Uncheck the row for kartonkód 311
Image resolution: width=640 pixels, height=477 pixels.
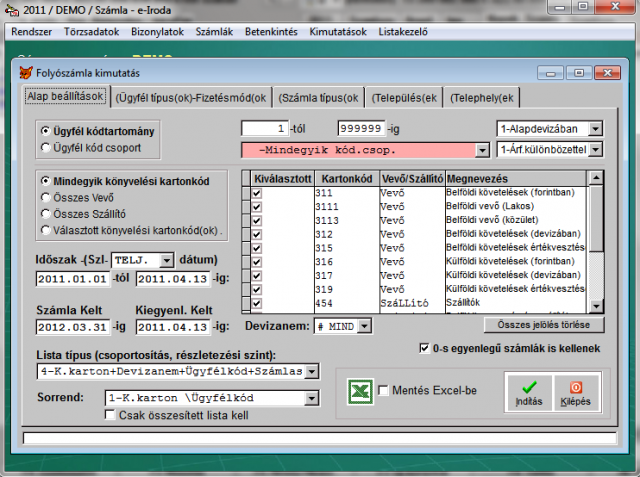click(x=257, y=192)
